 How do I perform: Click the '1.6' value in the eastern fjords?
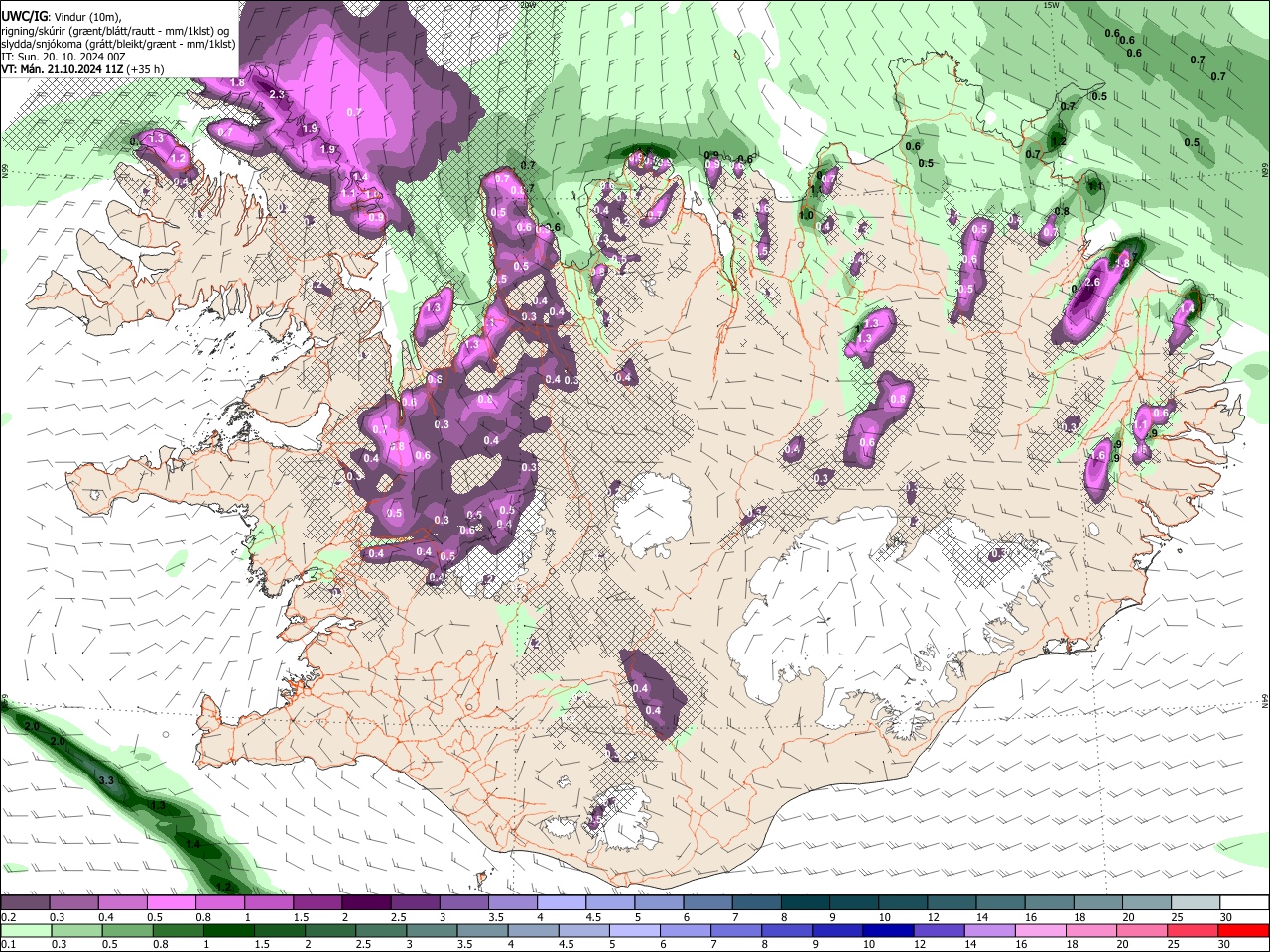click(1097, 455)
